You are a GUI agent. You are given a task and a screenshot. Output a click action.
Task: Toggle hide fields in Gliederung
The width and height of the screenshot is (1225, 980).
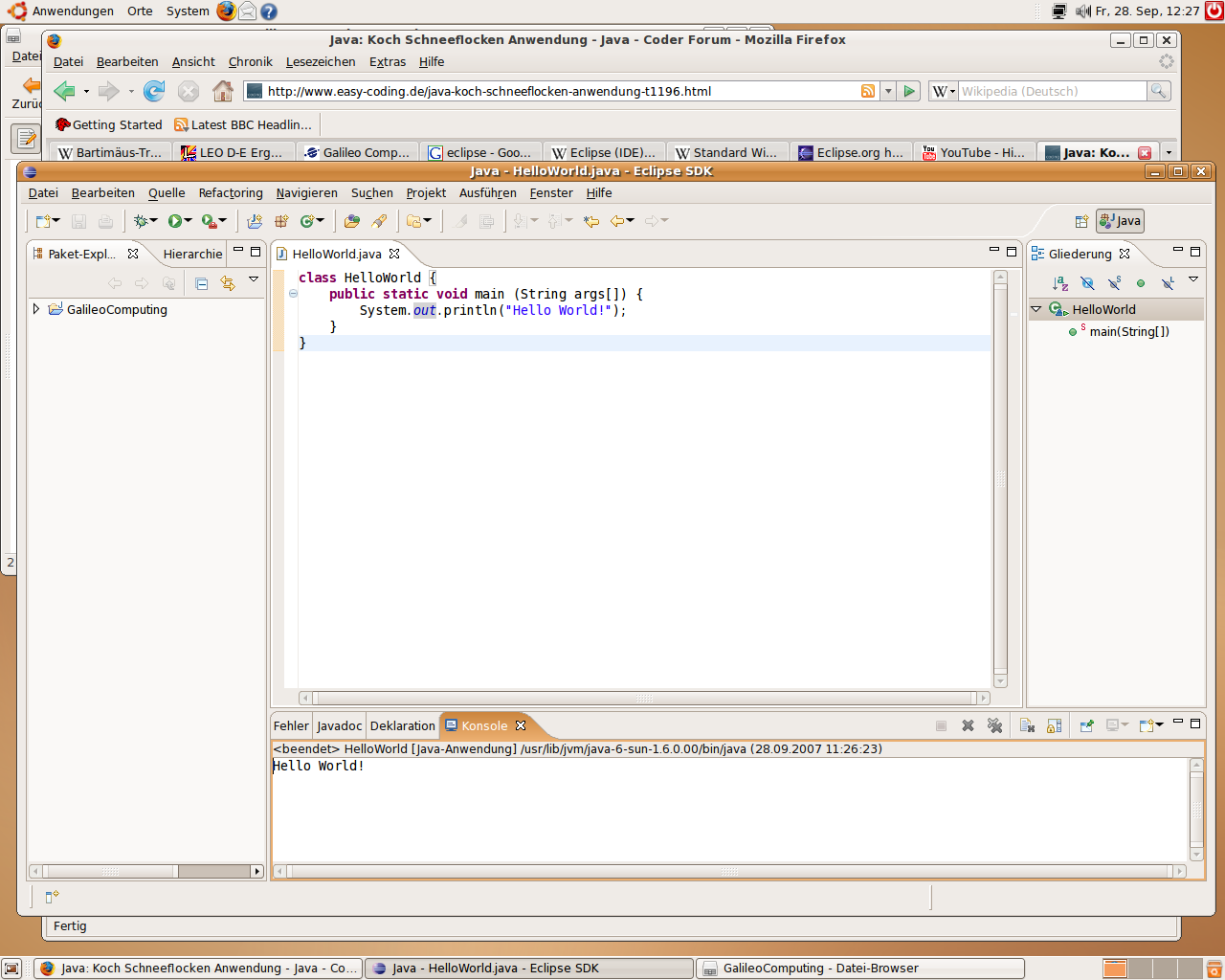coord(1087,283)
